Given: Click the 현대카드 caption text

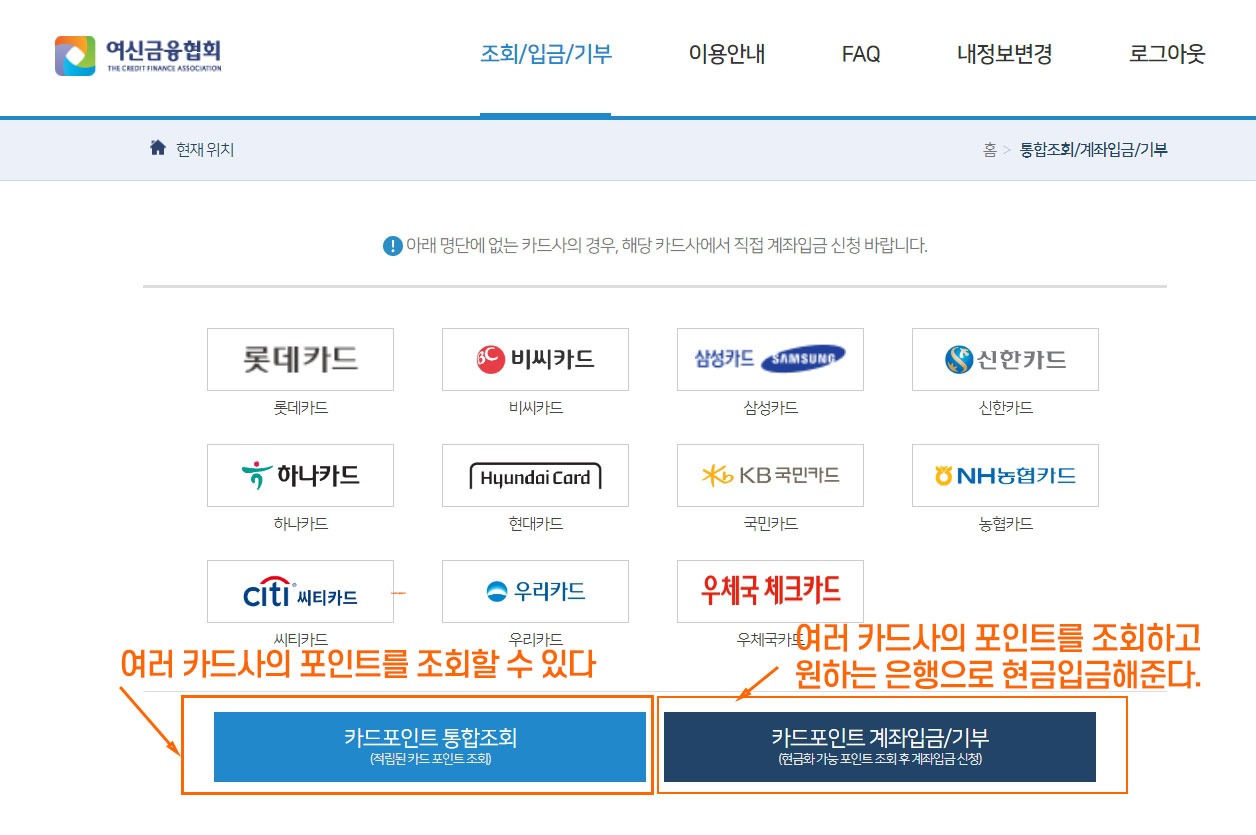Looking at the screenshot, I should [535, 524].
